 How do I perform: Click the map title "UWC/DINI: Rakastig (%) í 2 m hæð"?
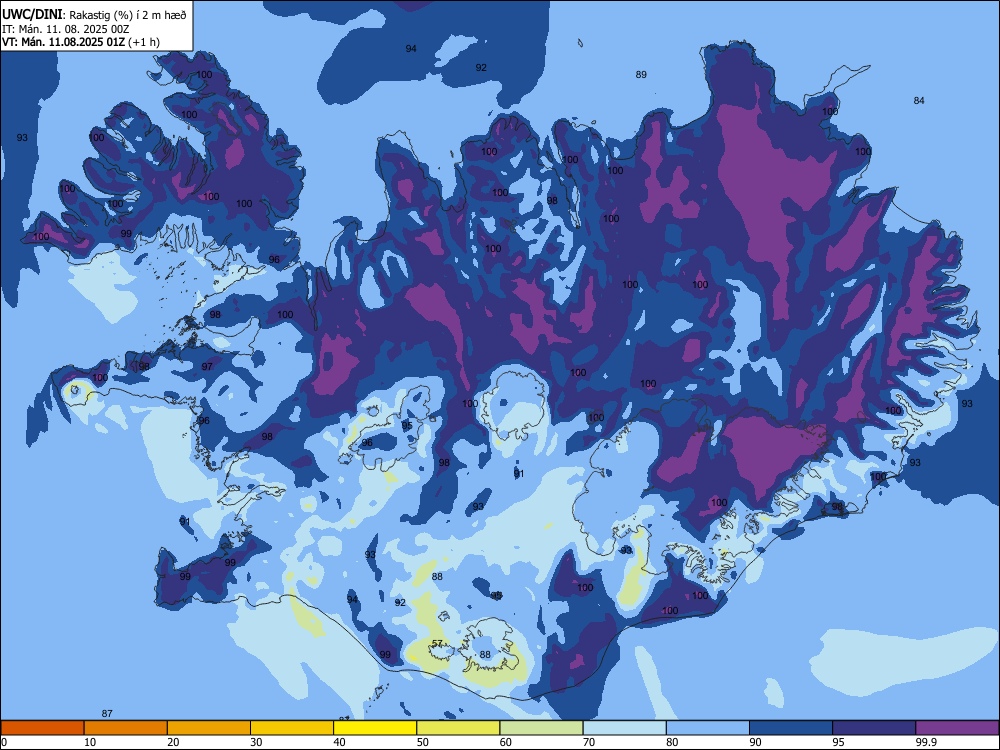click(x=94, y=15)
